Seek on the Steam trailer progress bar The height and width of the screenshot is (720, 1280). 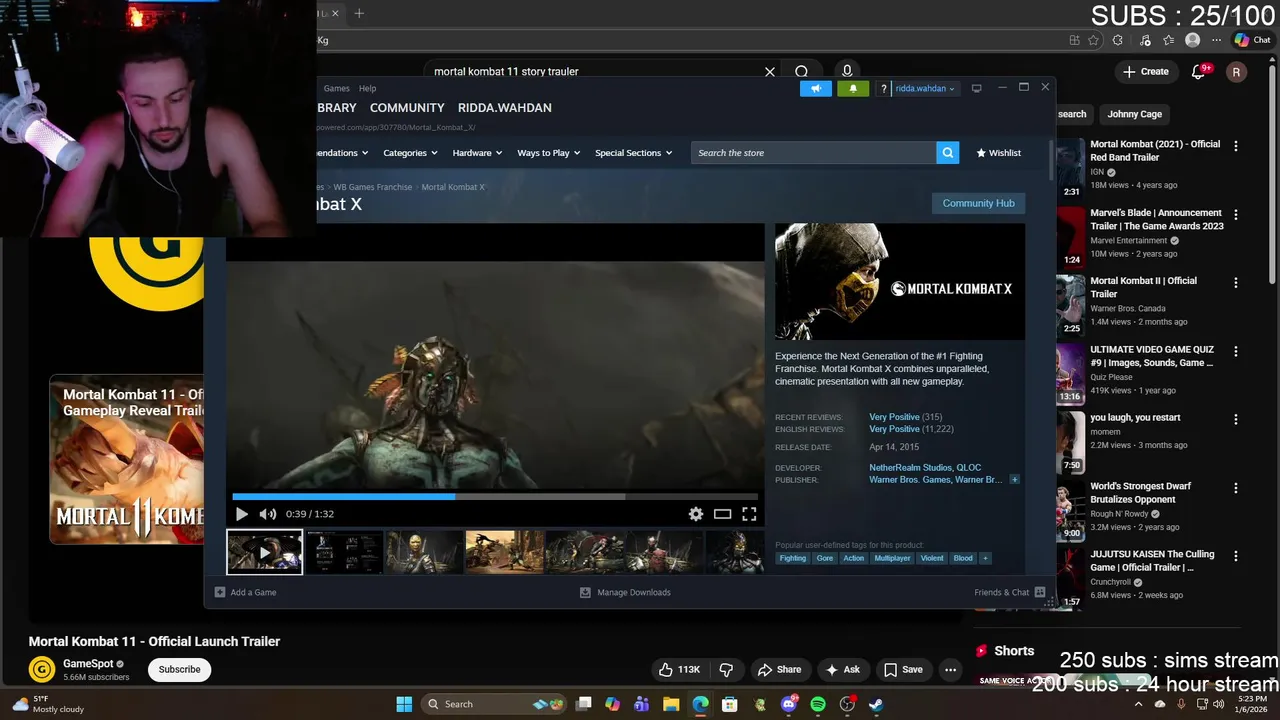point(495,496)
